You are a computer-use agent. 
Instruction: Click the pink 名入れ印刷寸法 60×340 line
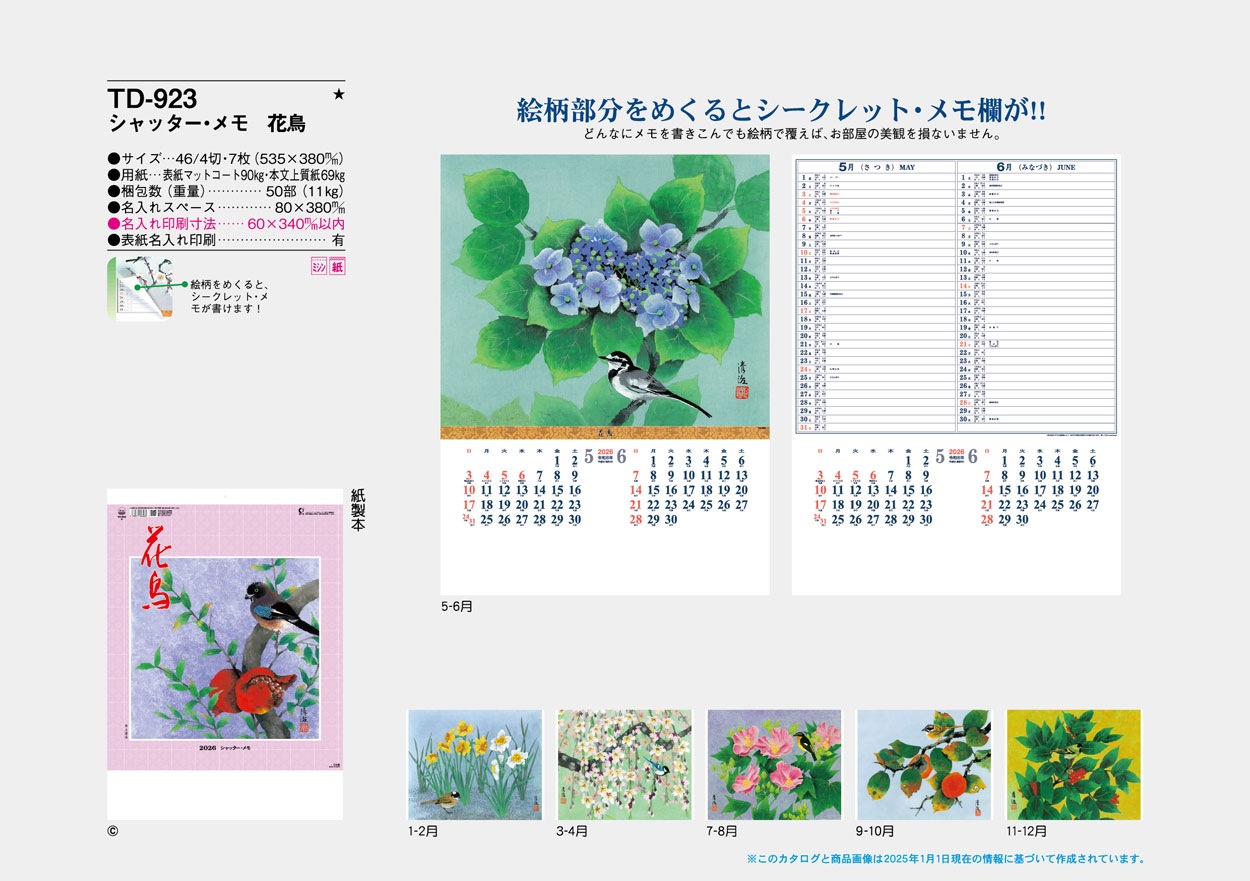(226, 224)
